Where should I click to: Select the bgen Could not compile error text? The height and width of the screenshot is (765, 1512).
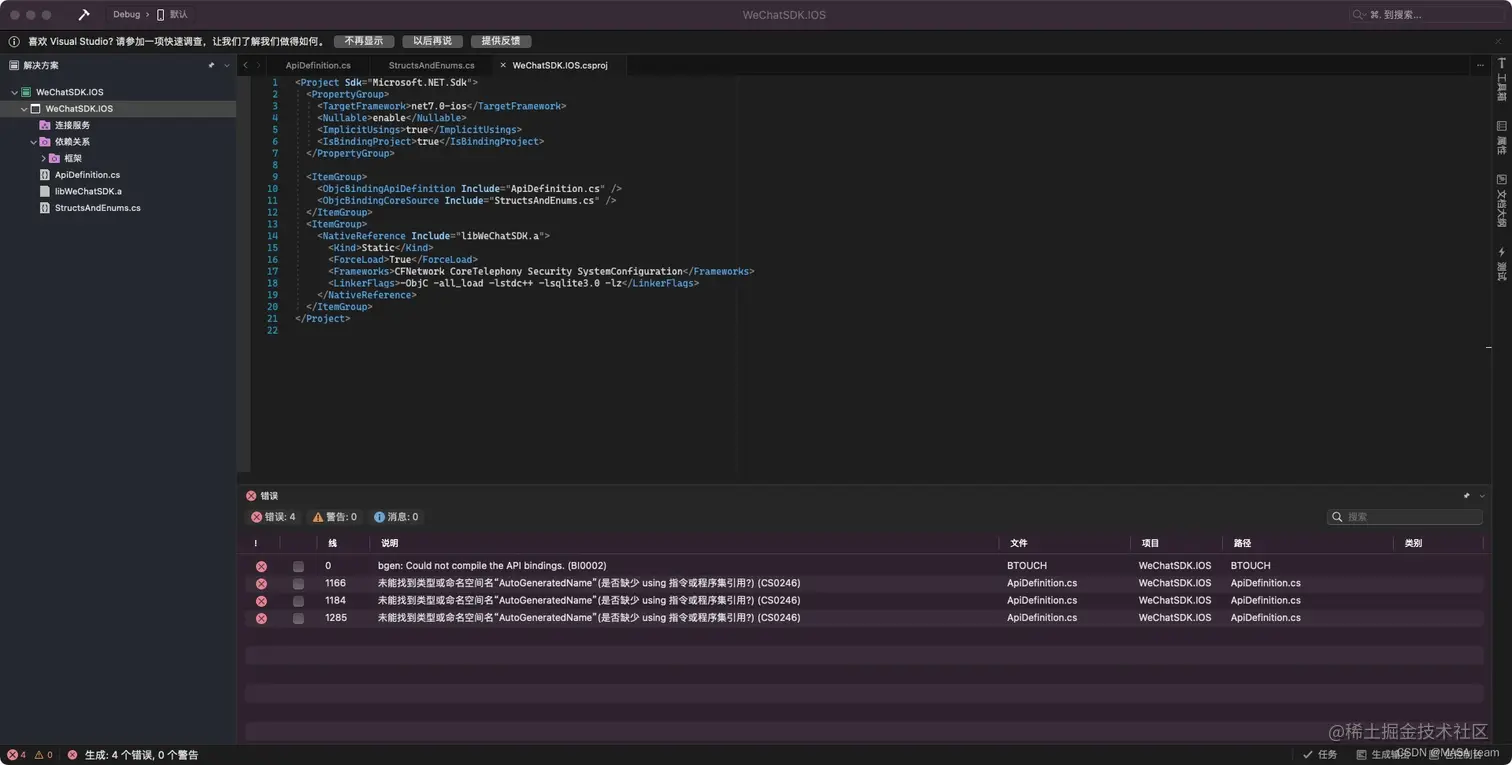492,566
